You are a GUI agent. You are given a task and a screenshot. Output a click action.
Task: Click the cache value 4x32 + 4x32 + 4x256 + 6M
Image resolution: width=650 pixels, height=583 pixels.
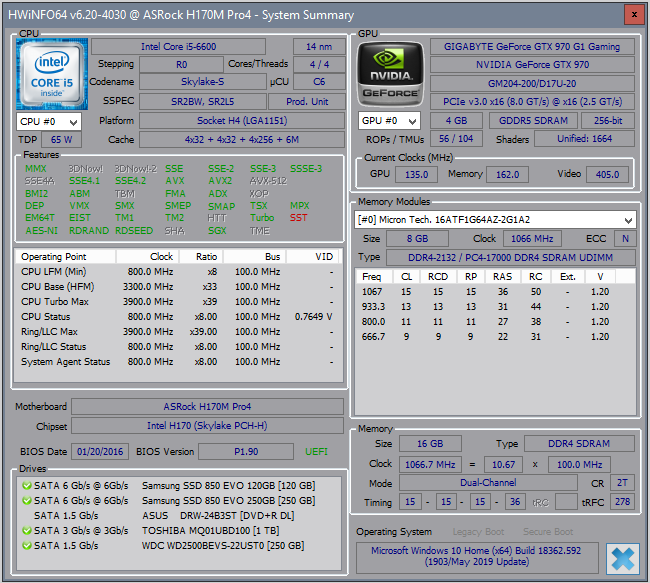tap(242, 139)
